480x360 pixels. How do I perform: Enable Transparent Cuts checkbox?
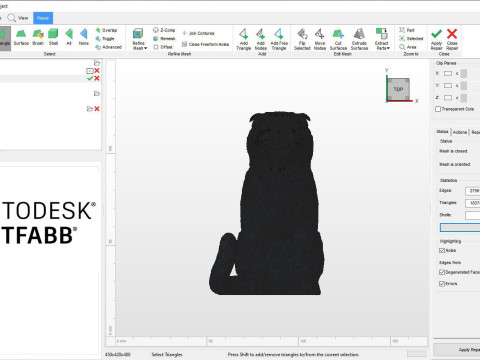[x=438, y=109]
